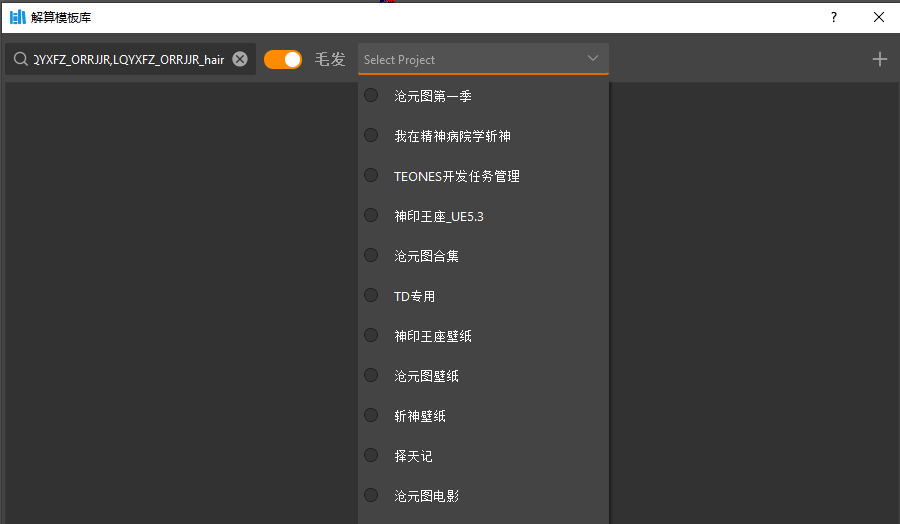Viewport: 900px width, 524px height.
Task: Click inside the search input field
Action: point(128,59)
